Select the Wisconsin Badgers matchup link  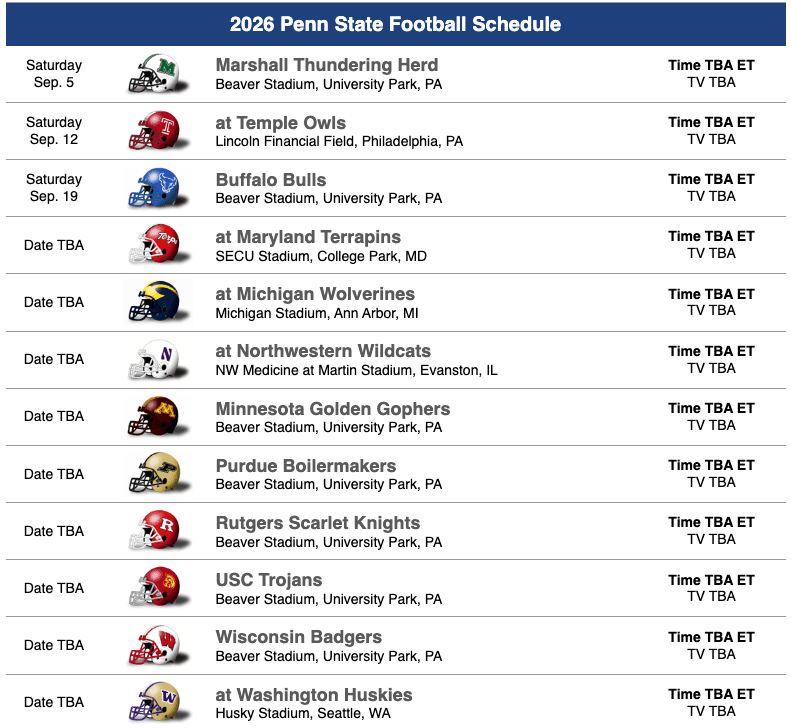point(298,637)
